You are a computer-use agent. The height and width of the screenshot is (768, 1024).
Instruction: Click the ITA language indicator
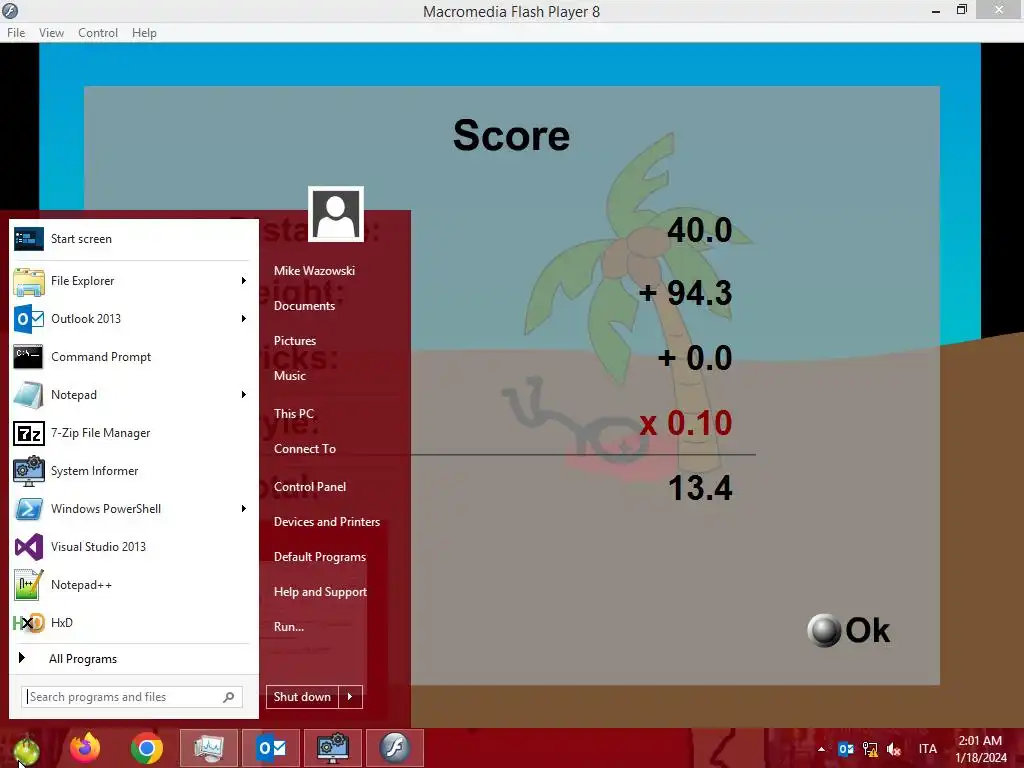click(928, 749)
